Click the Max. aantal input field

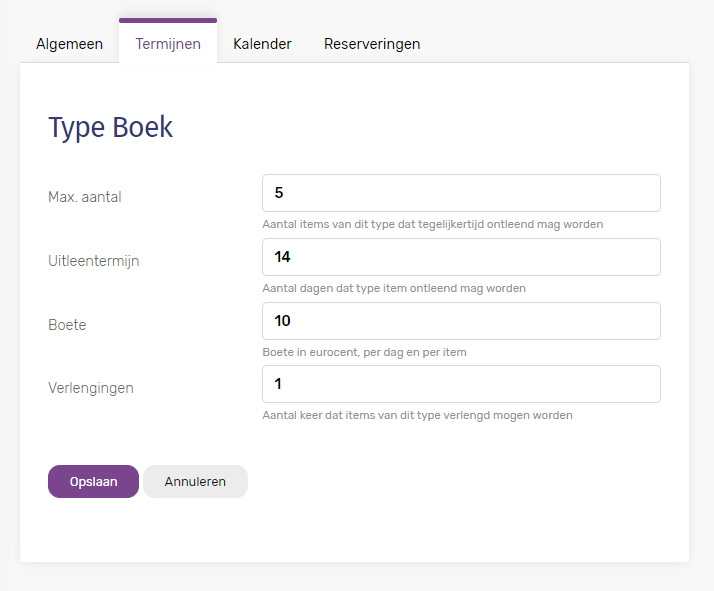click(461, 193)
